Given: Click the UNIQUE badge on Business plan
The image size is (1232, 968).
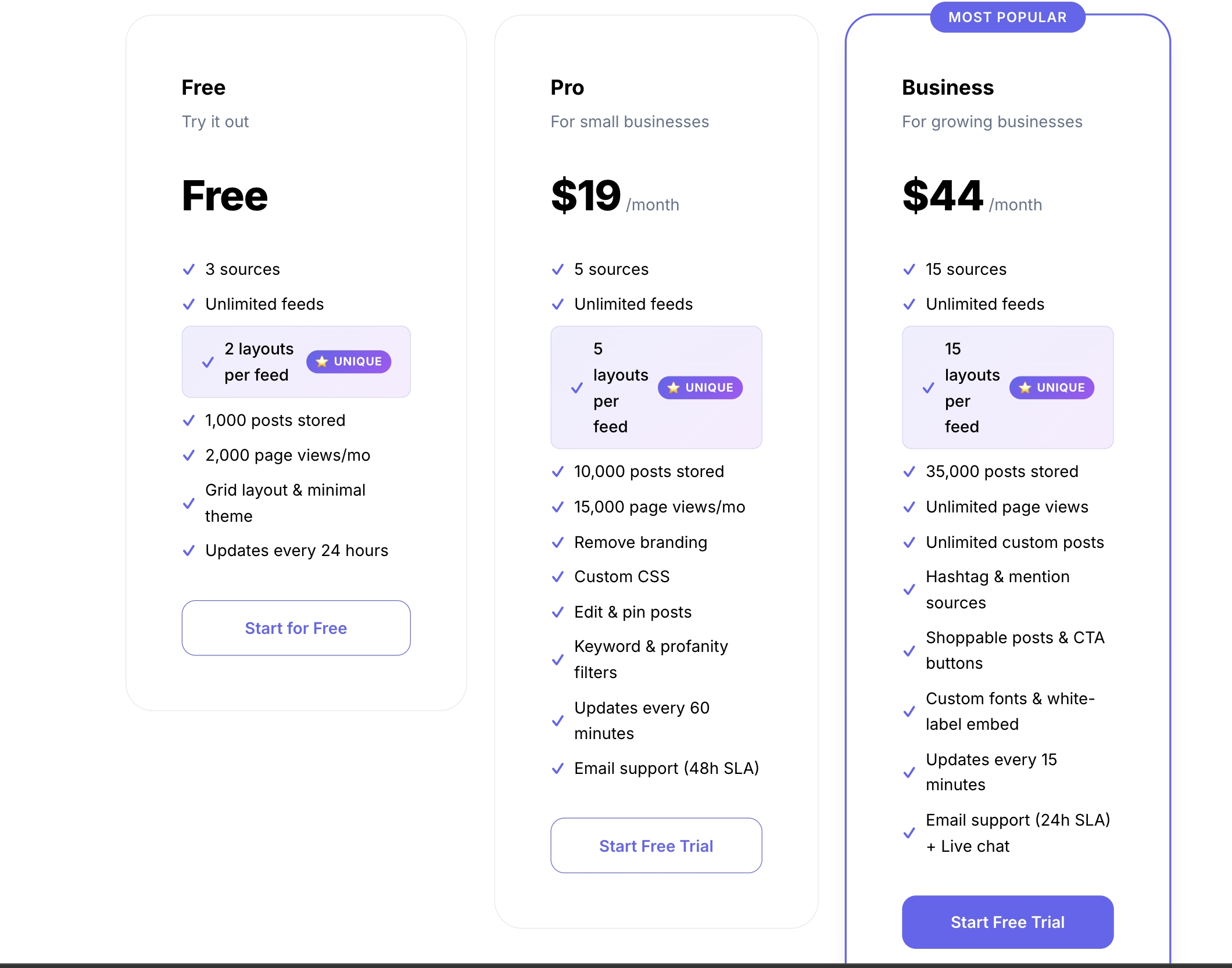Looking at the screenshot, I should tap(1051, 388).
